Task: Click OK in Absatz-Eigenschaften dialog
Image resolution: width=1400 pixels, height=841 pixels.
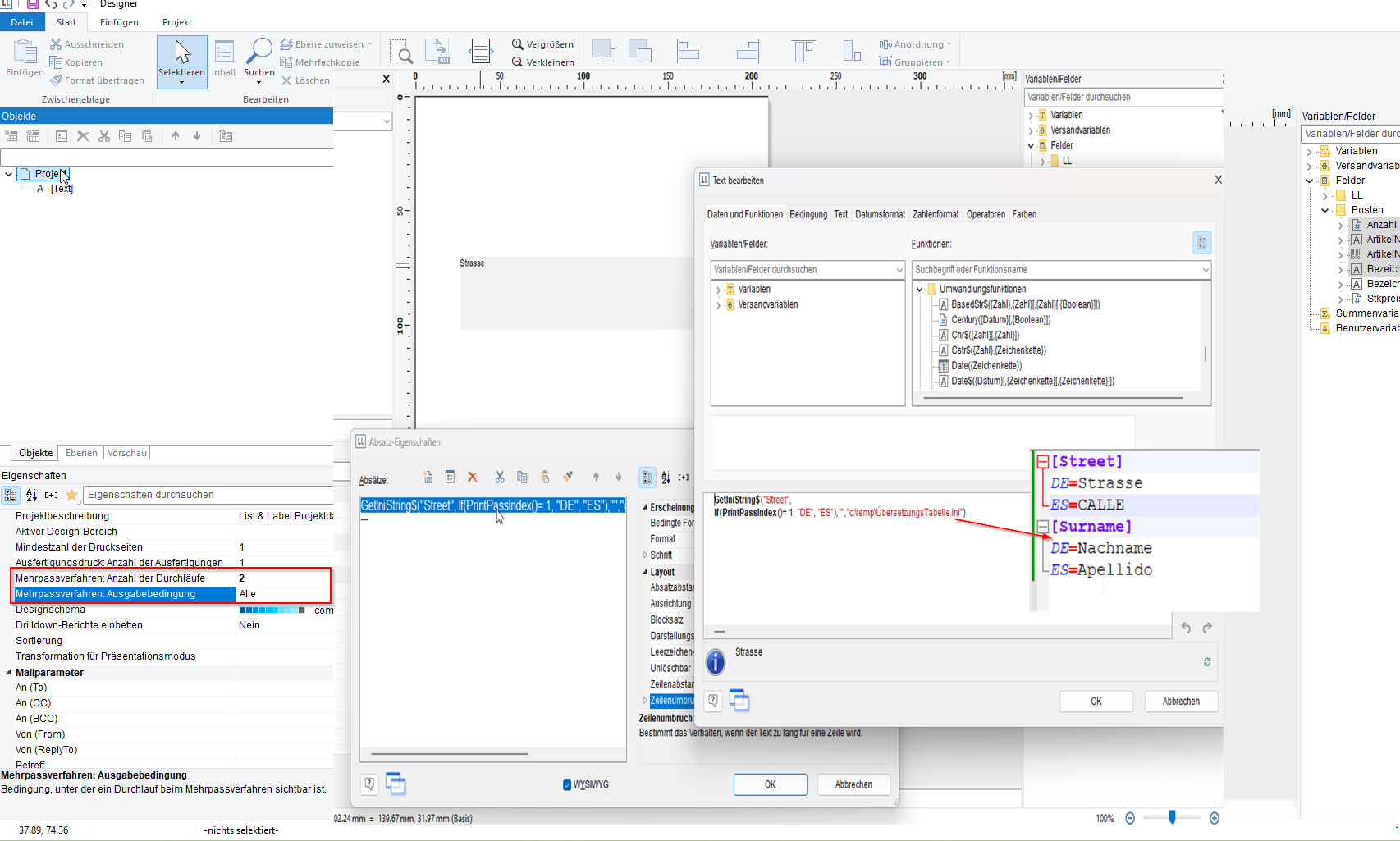Action: [x=770, y=784]
